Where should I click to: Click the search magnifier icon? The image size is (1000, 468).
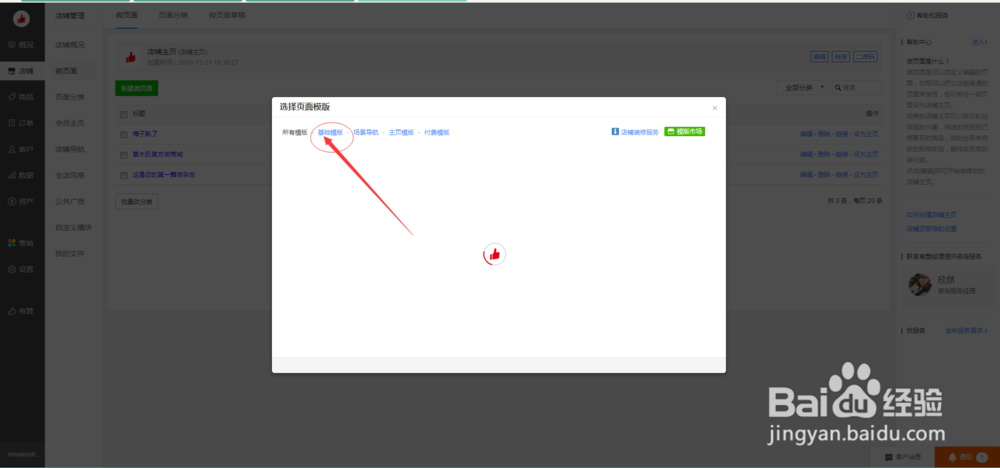pos(838,87)
